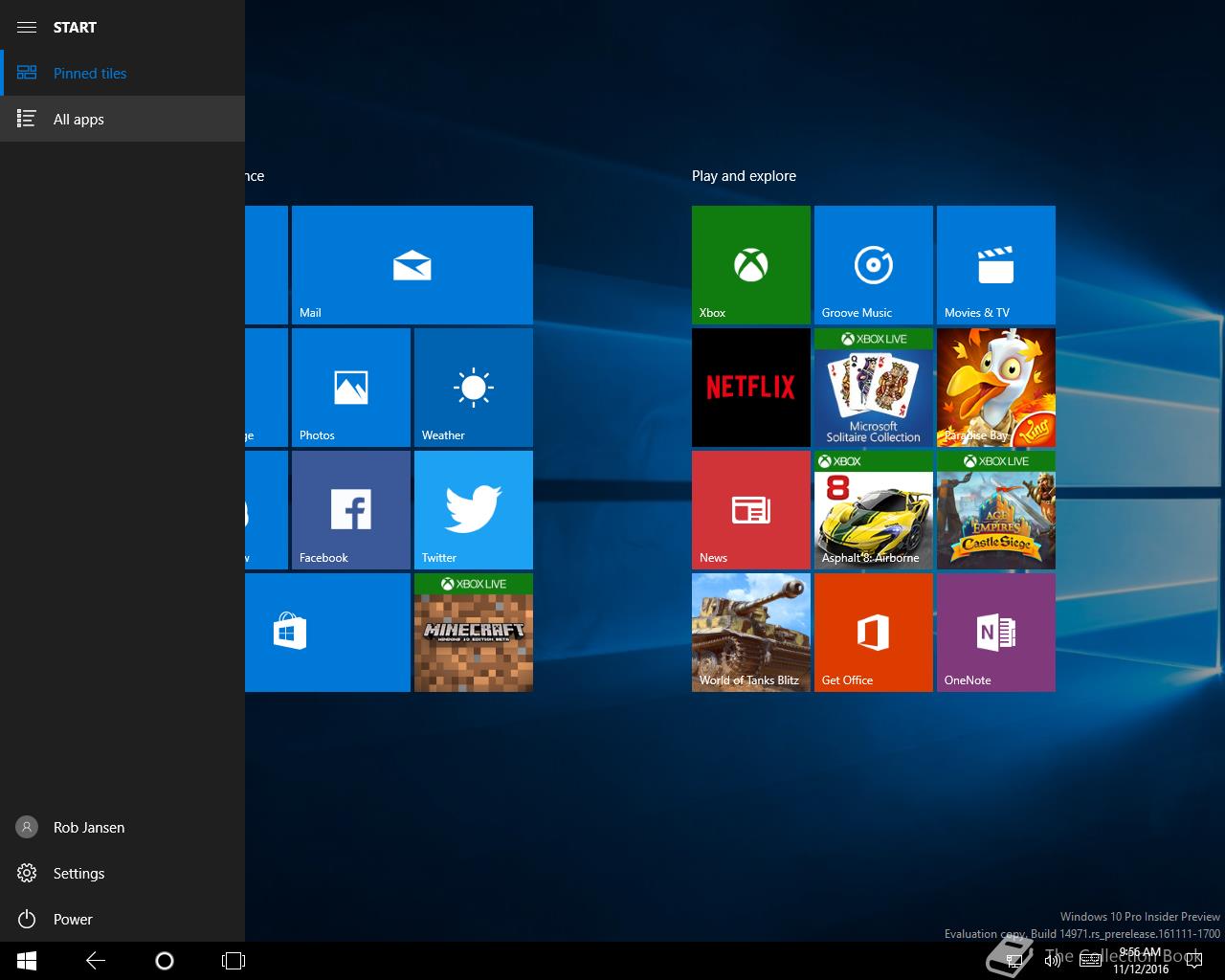1225x980 pixels.
Task: Open the Weather tile
Action: tap(474, 388)
